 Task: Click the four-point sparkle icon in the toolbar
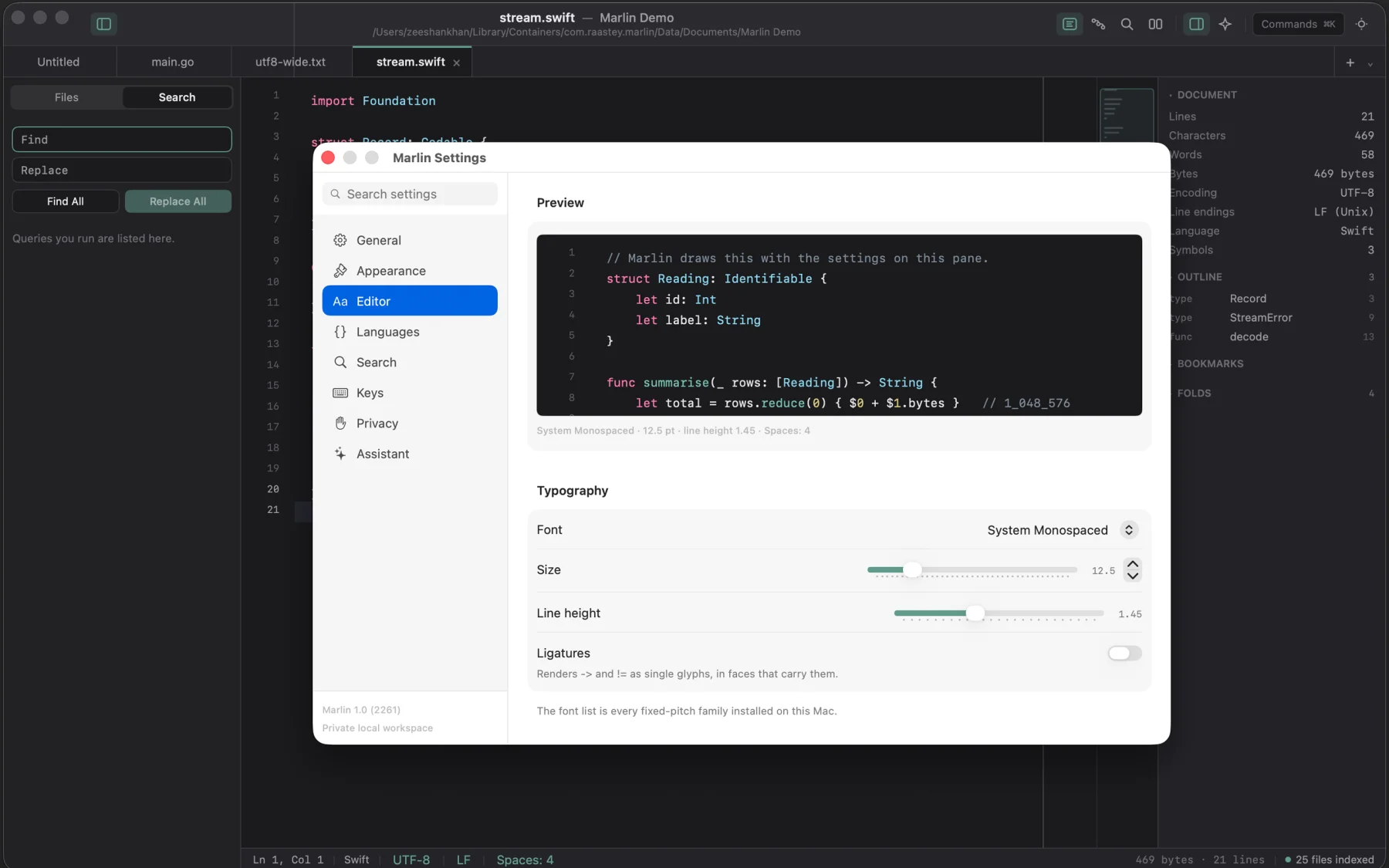pos(1225,24)
